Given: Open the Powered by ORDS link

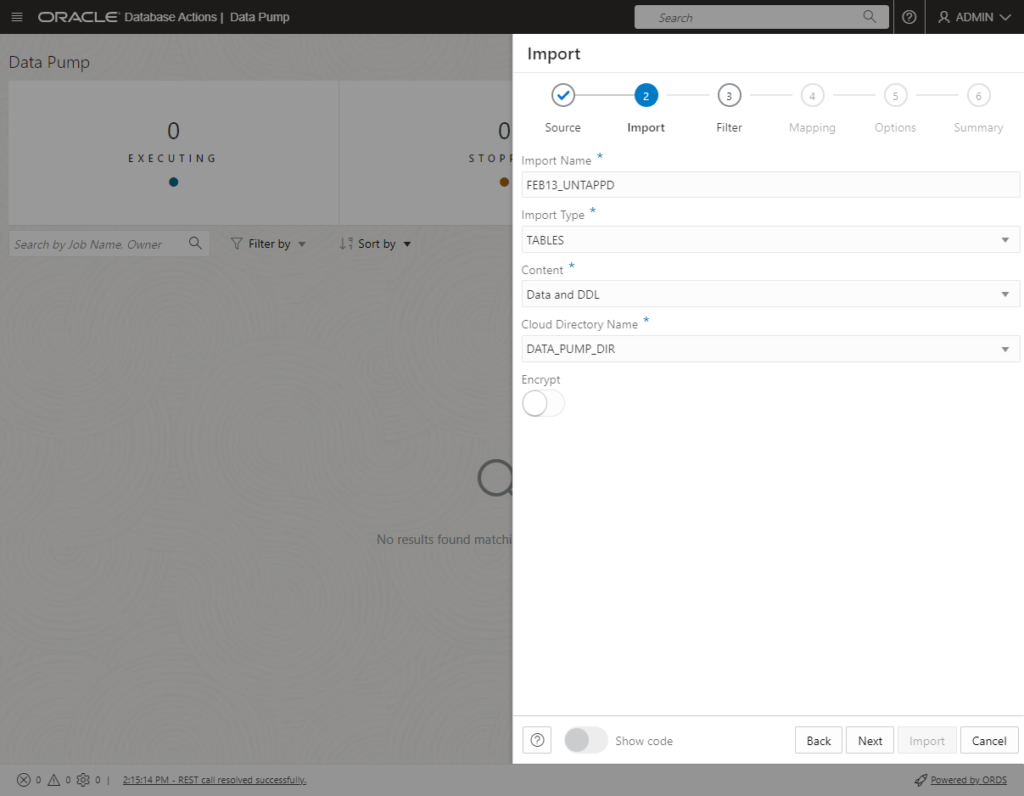Looking at the screenshot, I should (968, 780).
